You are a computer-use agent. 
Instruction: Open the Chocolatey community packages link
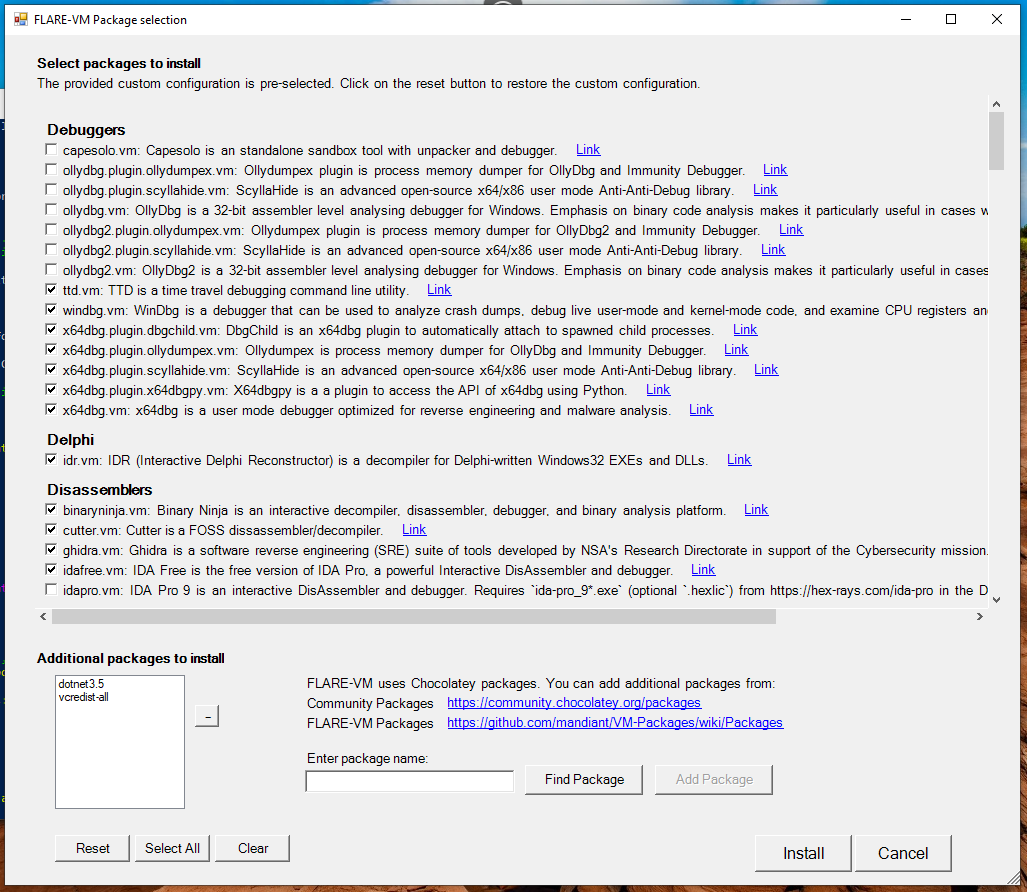coord(573,703)
